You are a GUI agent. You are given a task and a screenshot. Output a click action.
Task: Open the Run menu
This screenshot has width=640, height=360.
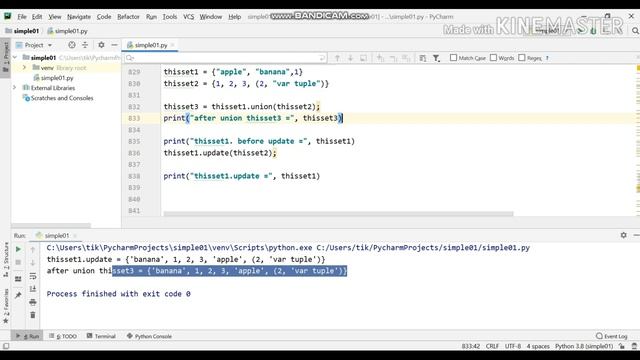151,17
